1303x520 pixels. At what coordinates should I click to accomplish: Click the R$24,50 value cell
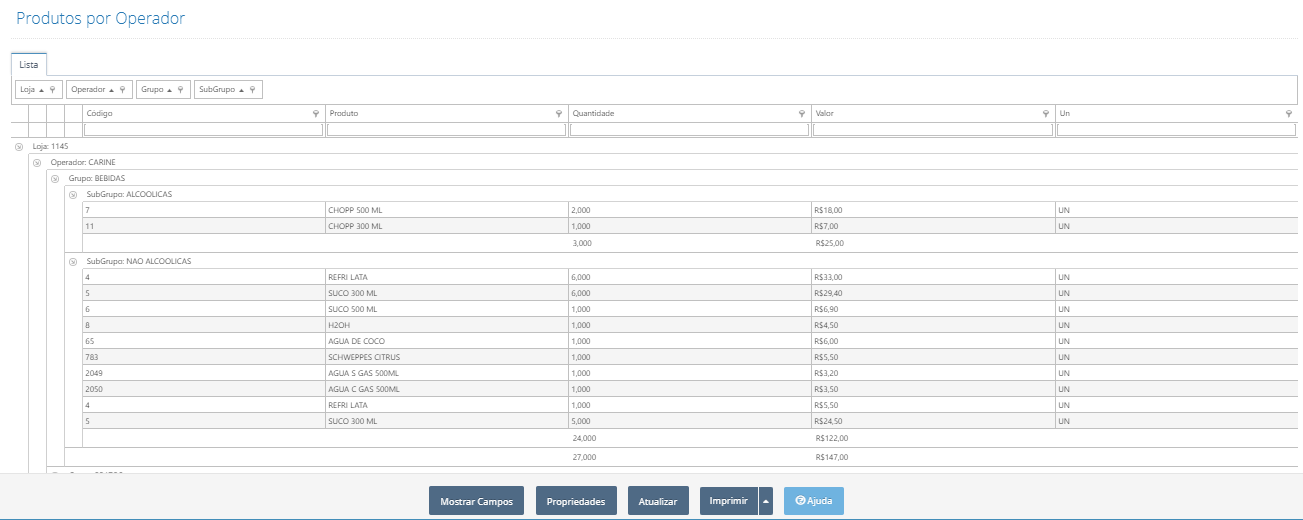(x=933, y=422)
